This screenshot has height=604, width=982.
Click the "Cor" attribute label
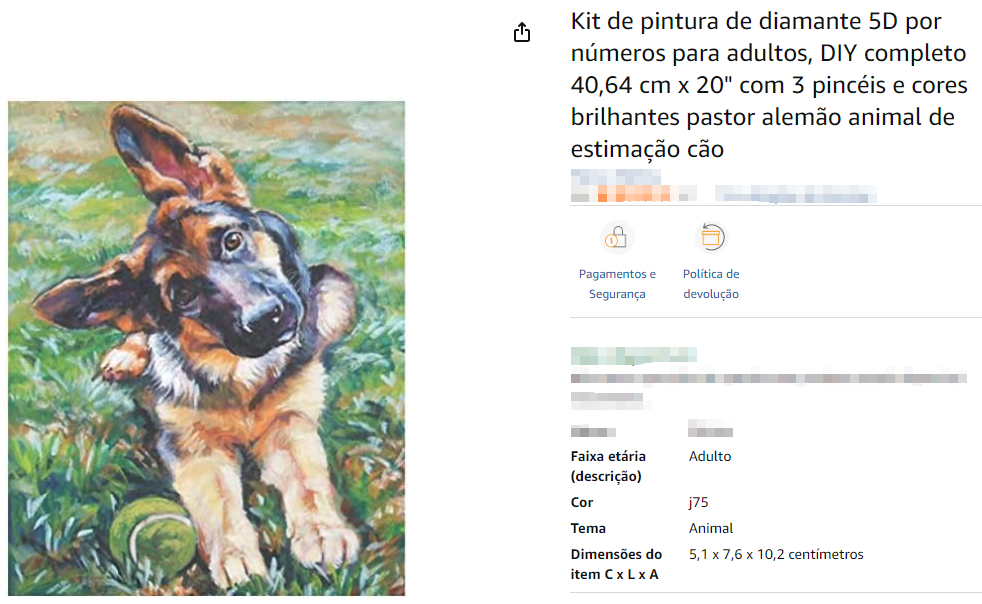[x=582, y=502]
